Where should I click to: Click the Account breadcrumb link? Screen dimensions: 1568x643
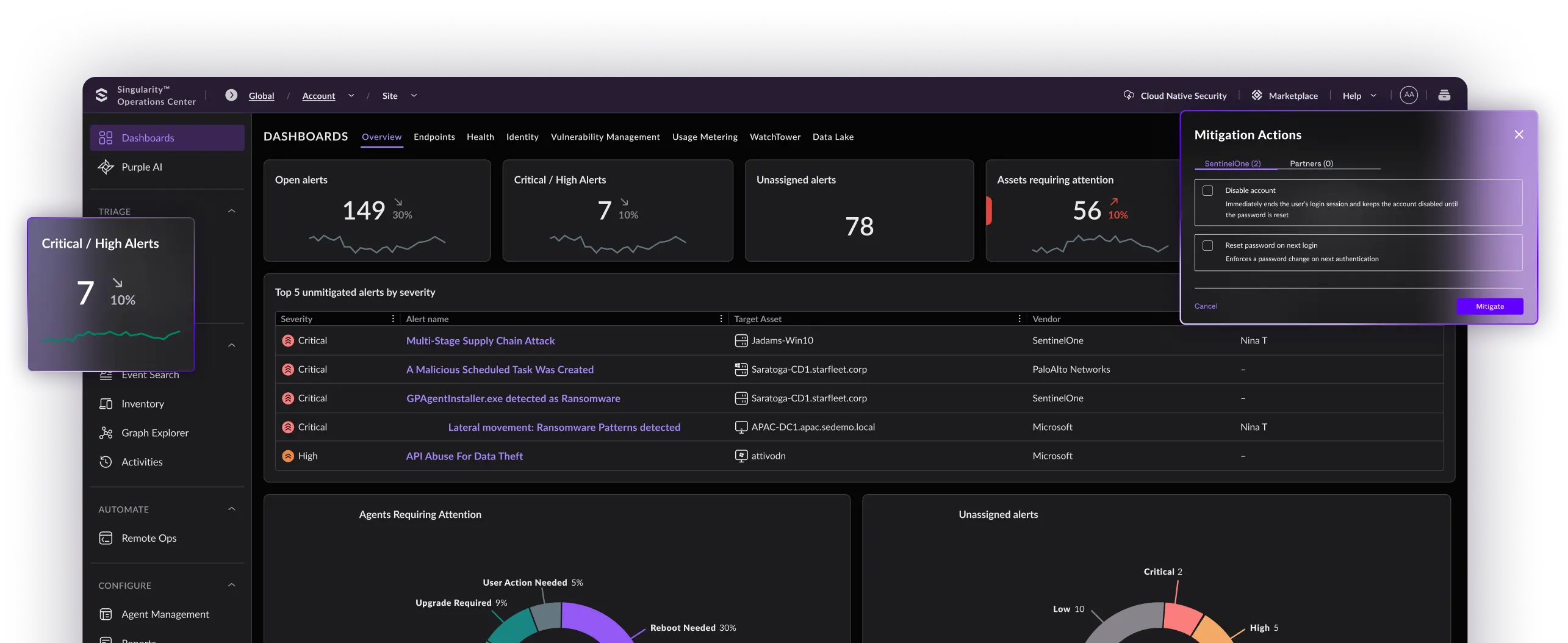coord(318,96)
